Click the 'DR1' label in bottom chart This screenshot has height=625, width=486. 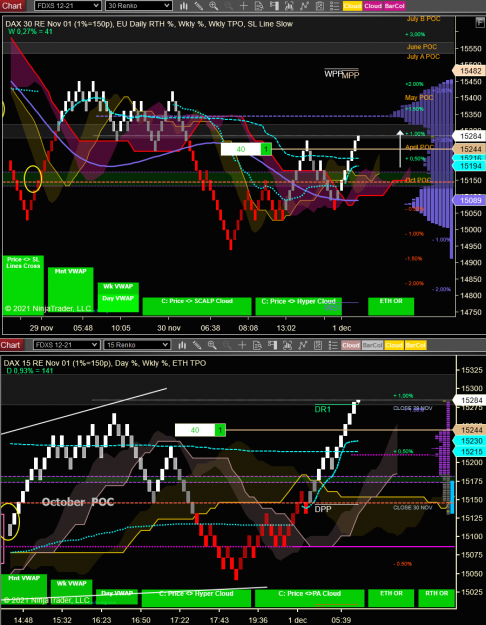(323, 409)
